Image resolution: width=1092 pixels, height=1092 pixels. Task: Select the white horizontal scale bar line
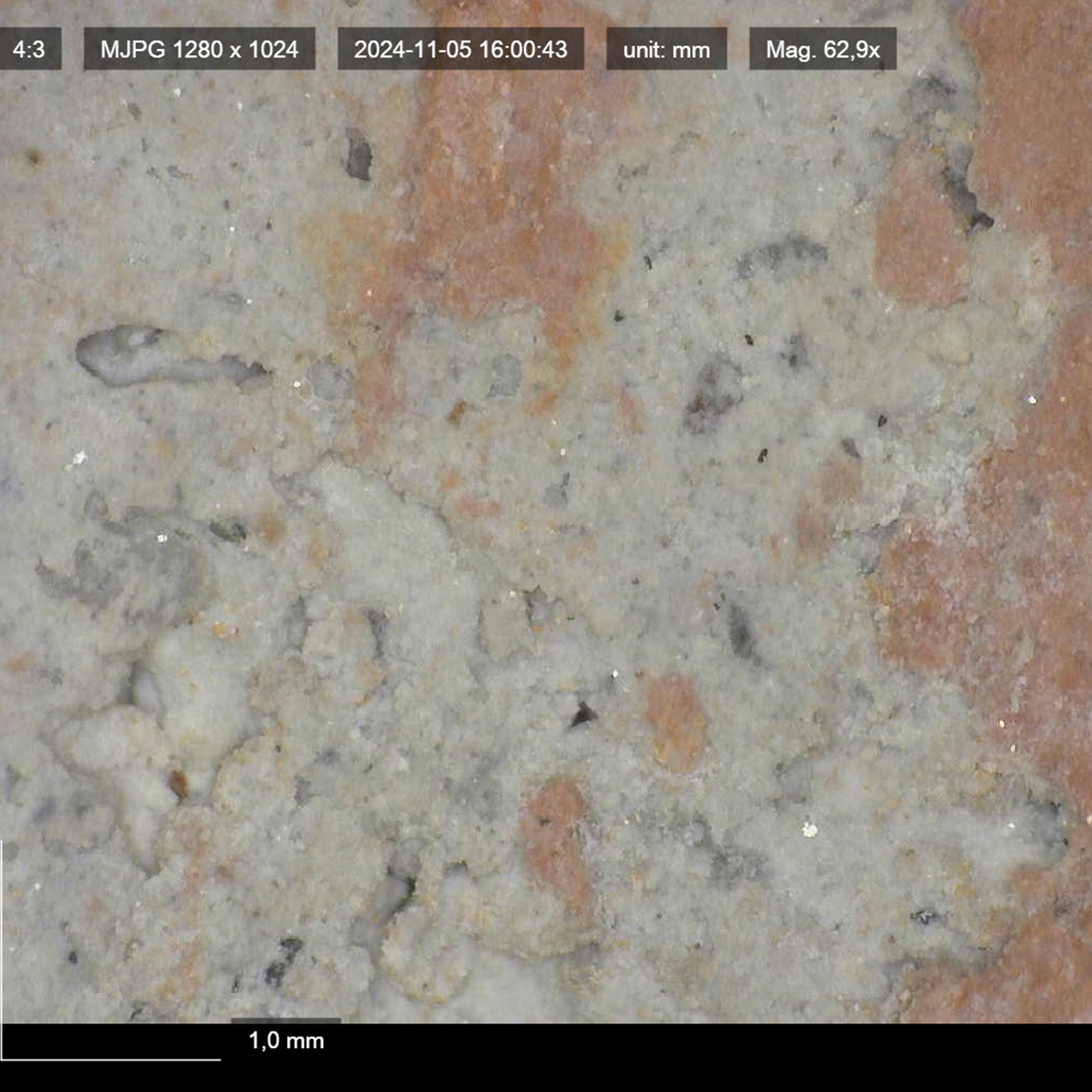coord(110,1059)
